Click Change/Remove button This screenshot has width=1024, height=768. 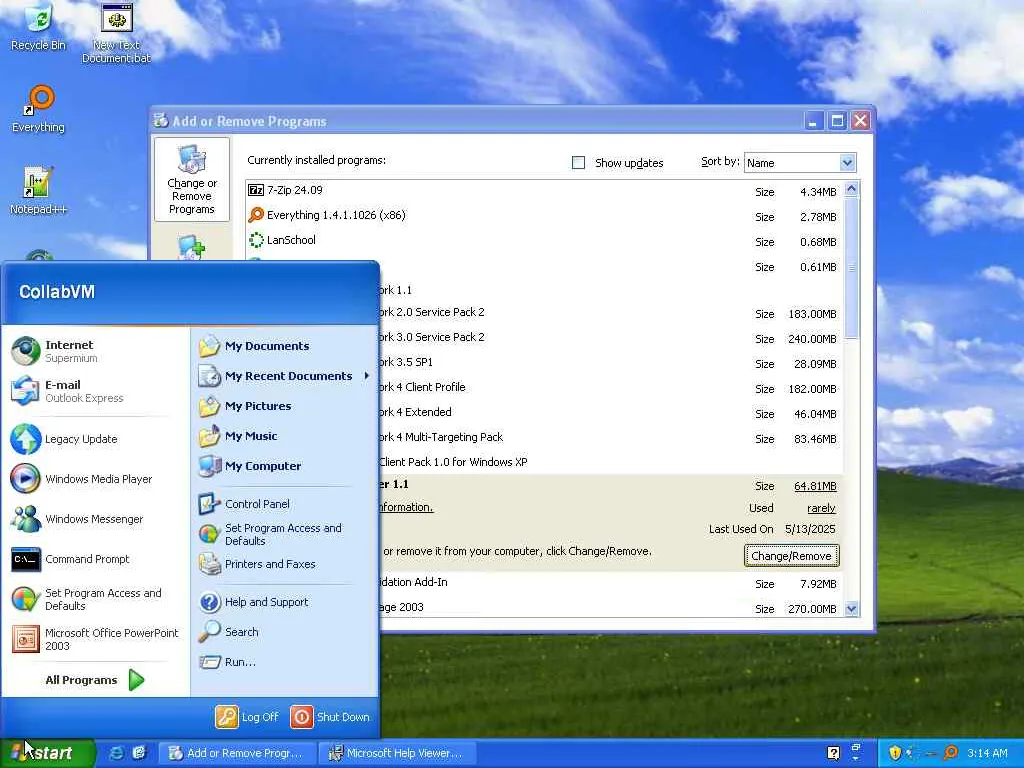click(x=792, y=556)
